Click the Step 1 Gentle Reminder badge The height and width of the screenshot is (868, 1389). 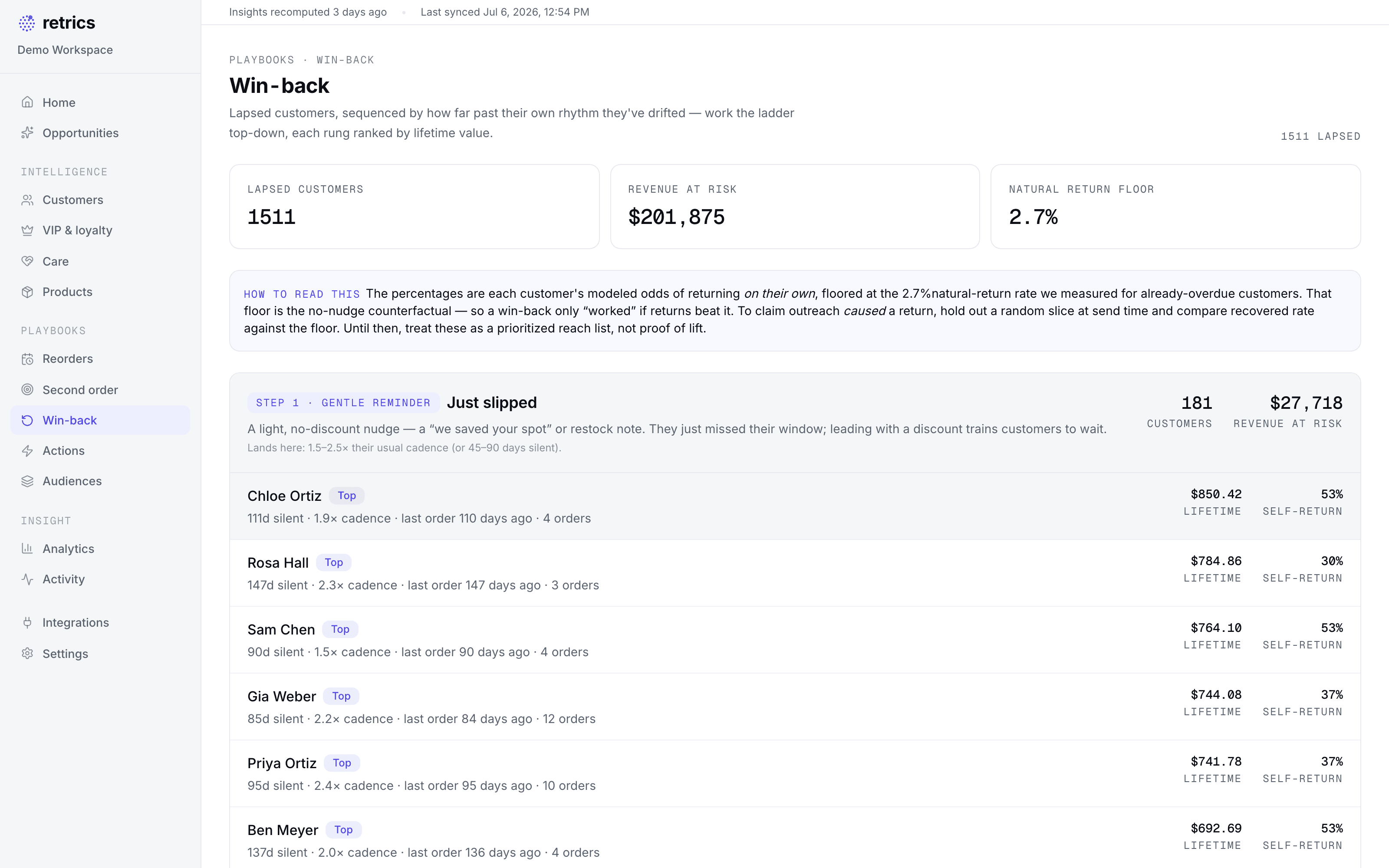(x=343, y=403)
